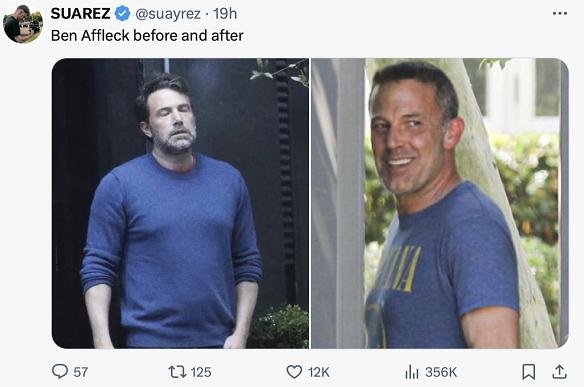The width and height of the screenshot is (584, 387).
Task: Click the 125 reposts count
Action: (x=201, y=372)
